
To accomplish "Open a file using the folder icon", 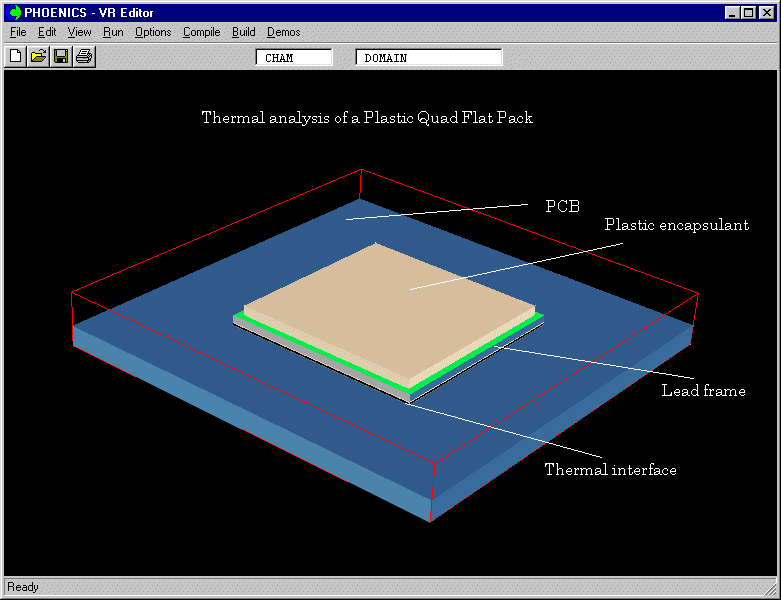I will click(x=38, y=56).
